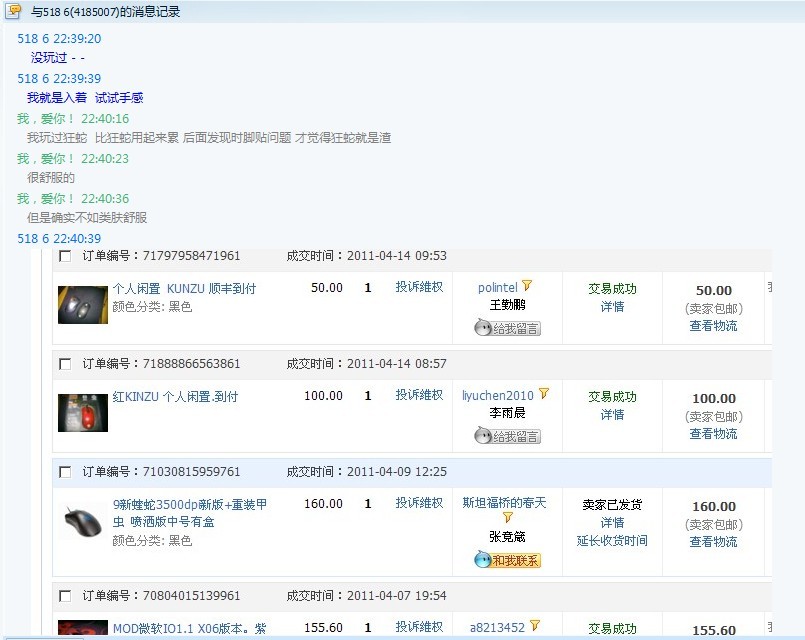The image size is (805, 640).
Task: Open item link 9新蝰蛇3500dp新版+重装甲虫
Action: (189, 513)
